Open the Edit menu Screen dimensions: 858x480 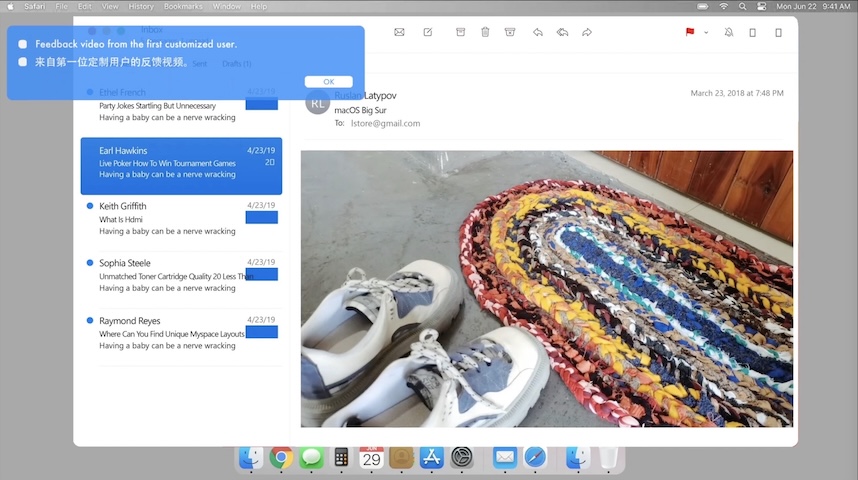tap(84, 7)
